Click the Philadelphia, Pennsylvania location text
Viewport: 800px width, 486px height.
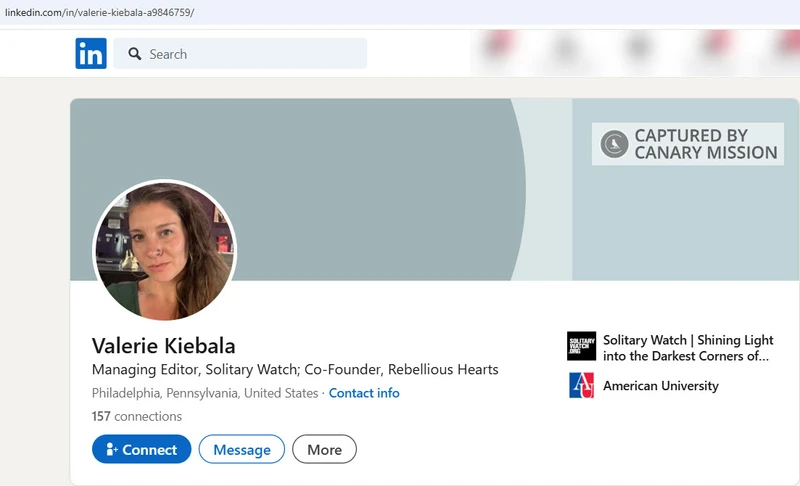click(x=205, y=393)
